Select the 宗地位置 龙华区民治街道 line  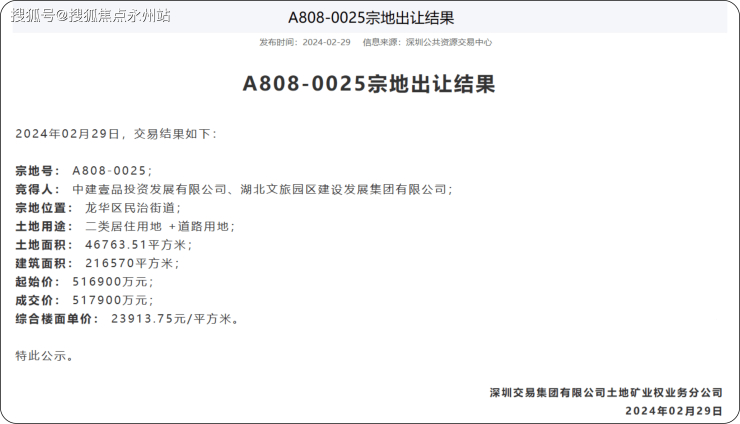tap(98, 208)
